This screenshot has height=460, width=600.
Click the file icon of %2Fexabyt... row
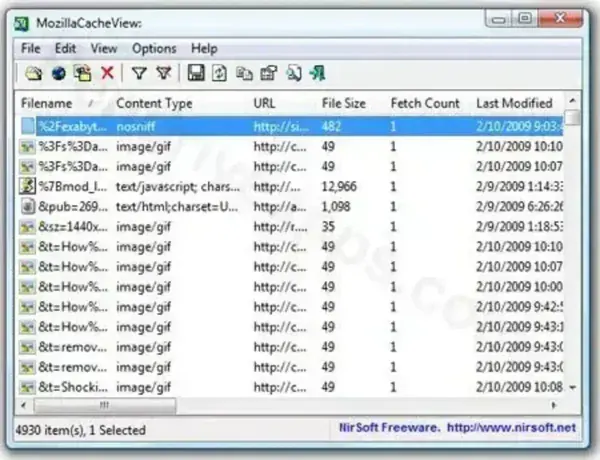(28, 126)
